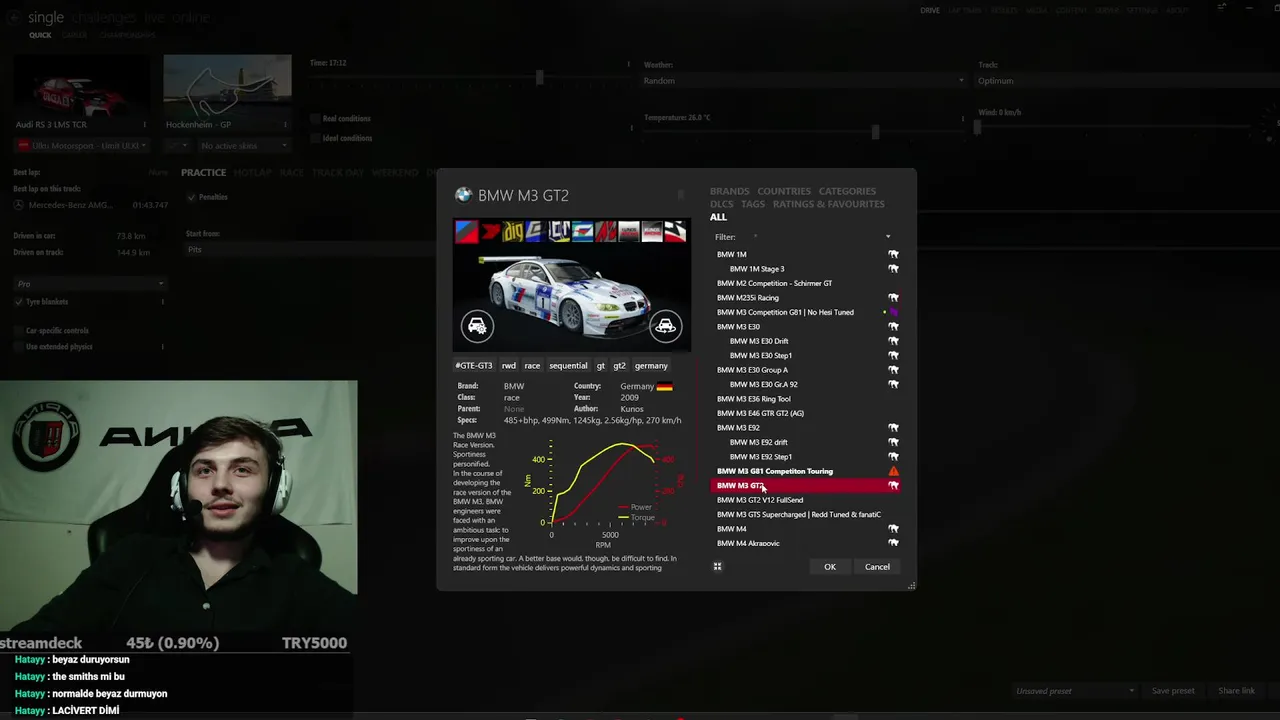Open car setup via the car-gear icon

click(477, 326)
